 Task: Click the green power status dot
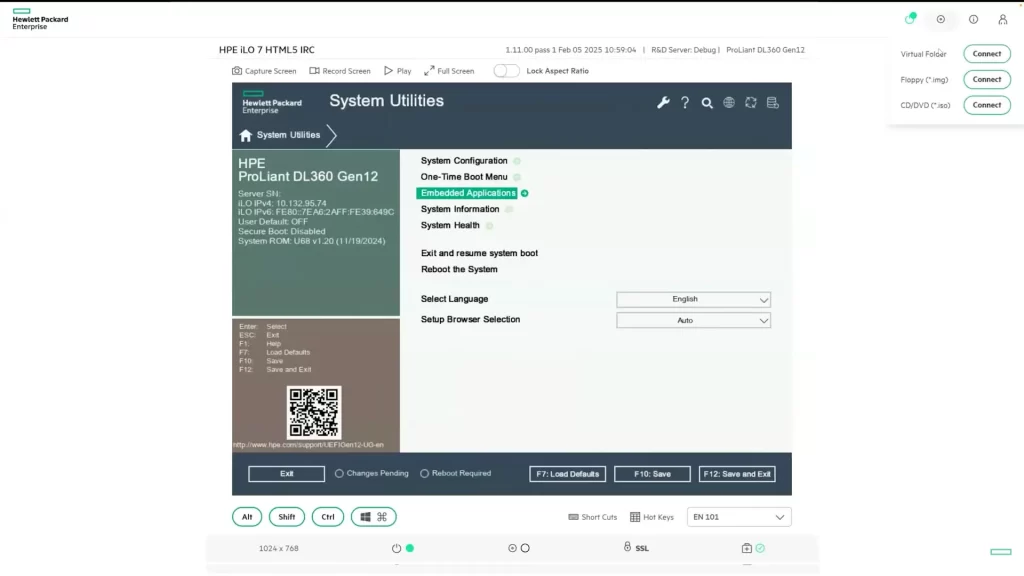(x=410, y=548)
